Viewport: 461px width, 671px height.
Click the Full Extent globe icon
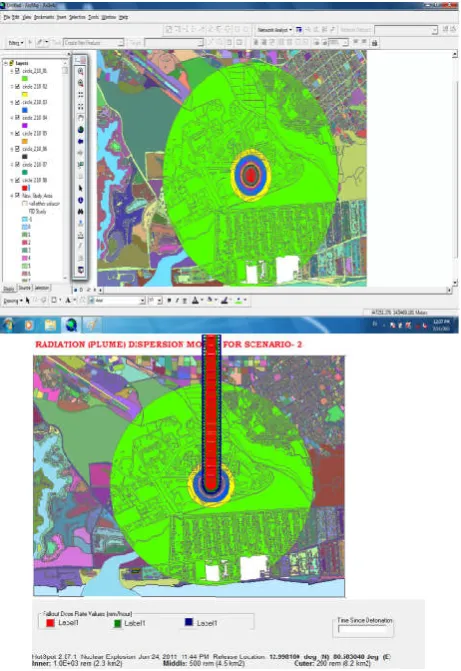click(80, 130)
